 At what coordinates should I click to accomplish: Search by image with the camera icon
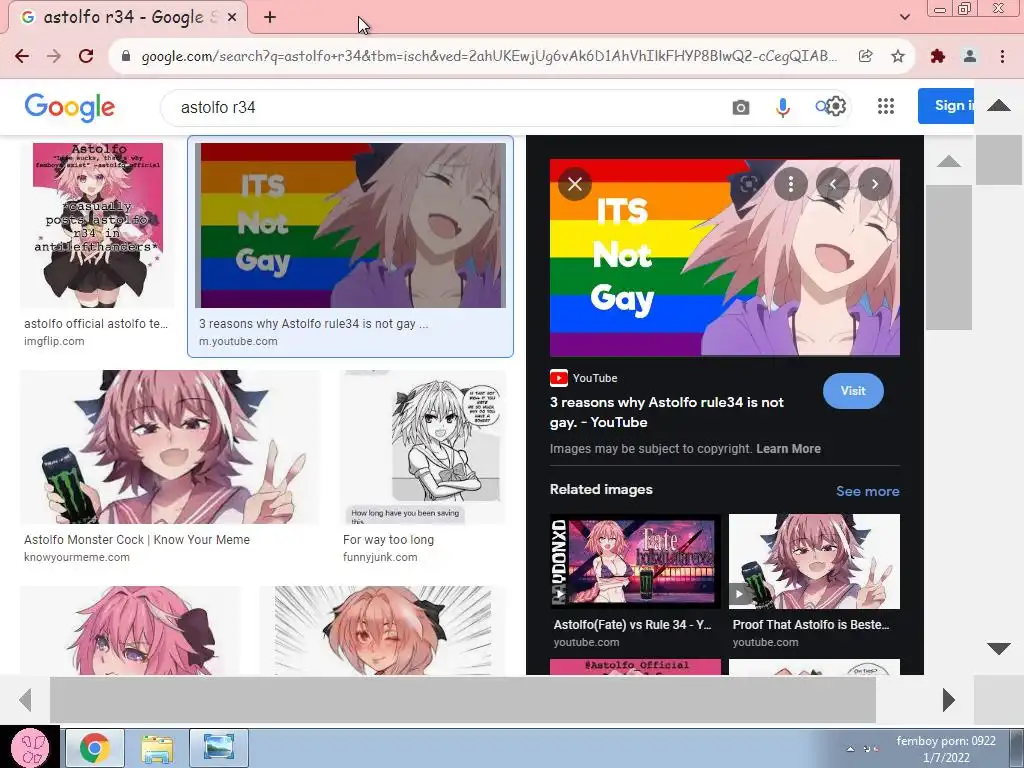point(741,107)
